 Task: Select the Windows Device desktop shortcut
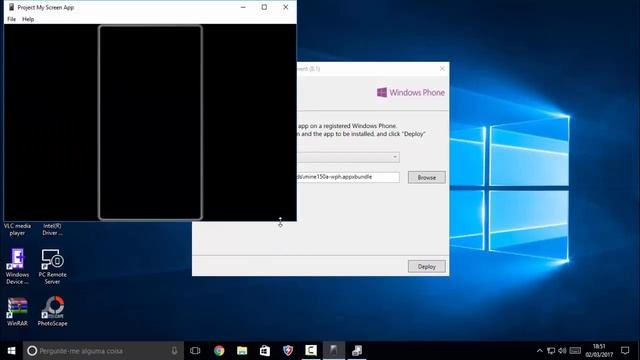[17, 267]
